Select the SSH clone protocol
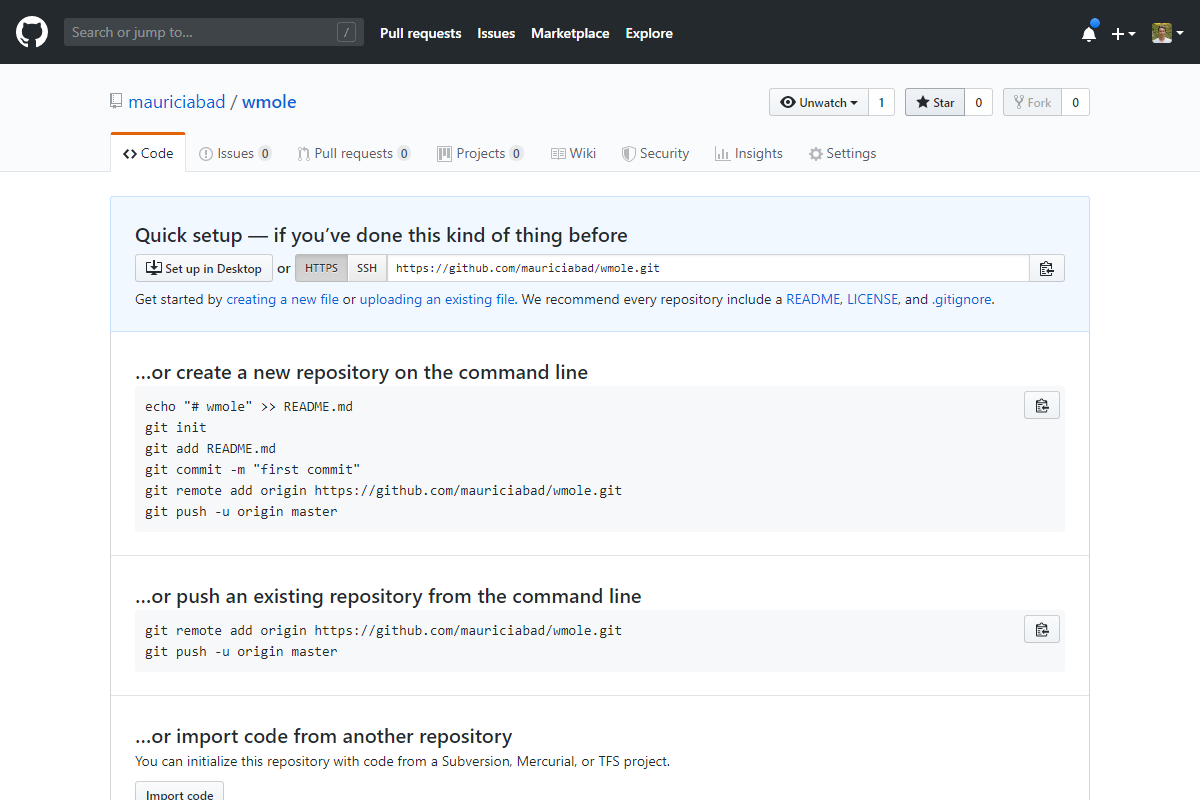Viewport: 1200px width, 800px height. point(367,268)
